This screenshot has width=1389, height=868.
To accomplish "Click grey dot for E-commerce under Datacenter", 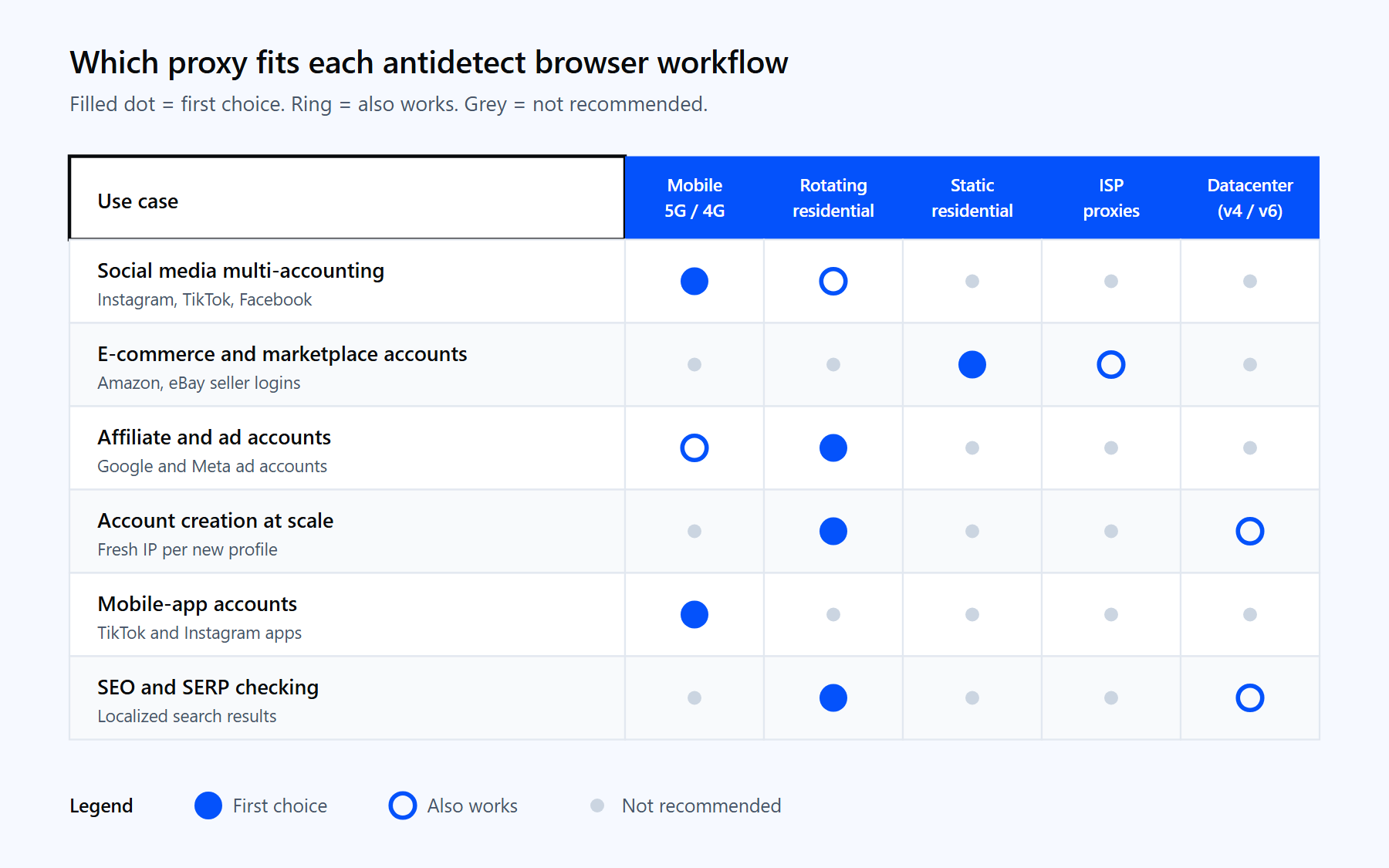I will [1250, 364].
